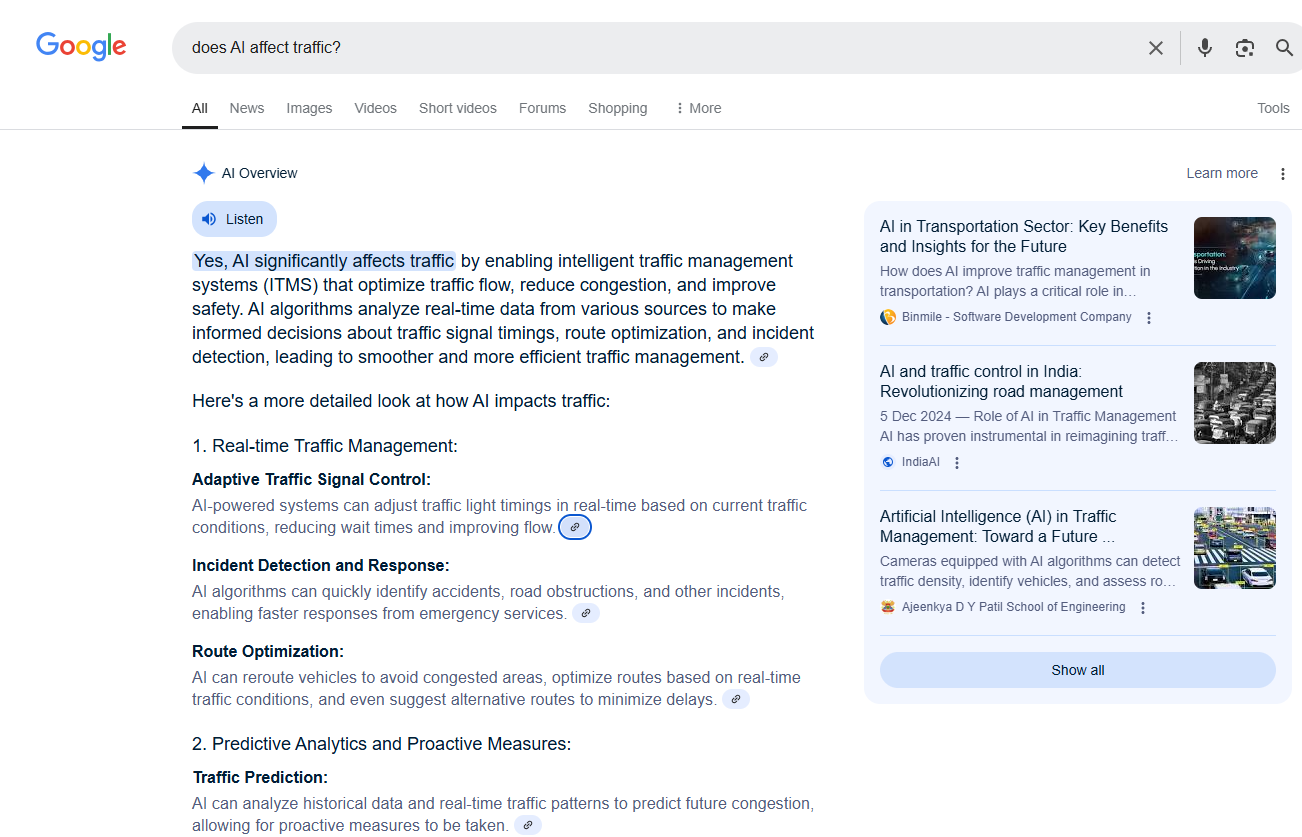Viewport: 1302px width, 837px height.
Task: Open Google Lens image search icon
Action: coord(1245,48)
